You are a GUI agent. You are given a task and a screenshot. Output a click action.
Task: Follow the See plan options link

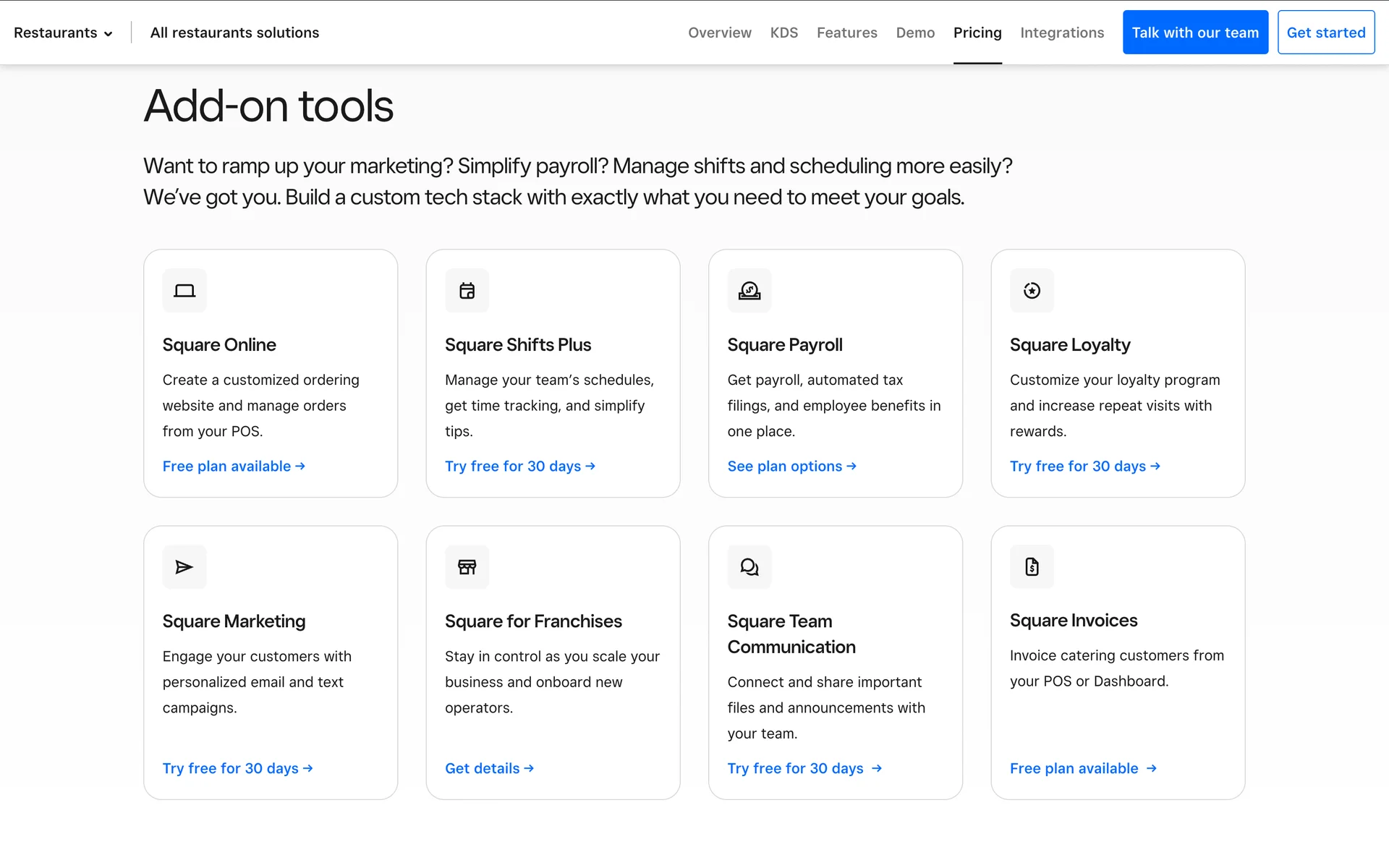791,467
